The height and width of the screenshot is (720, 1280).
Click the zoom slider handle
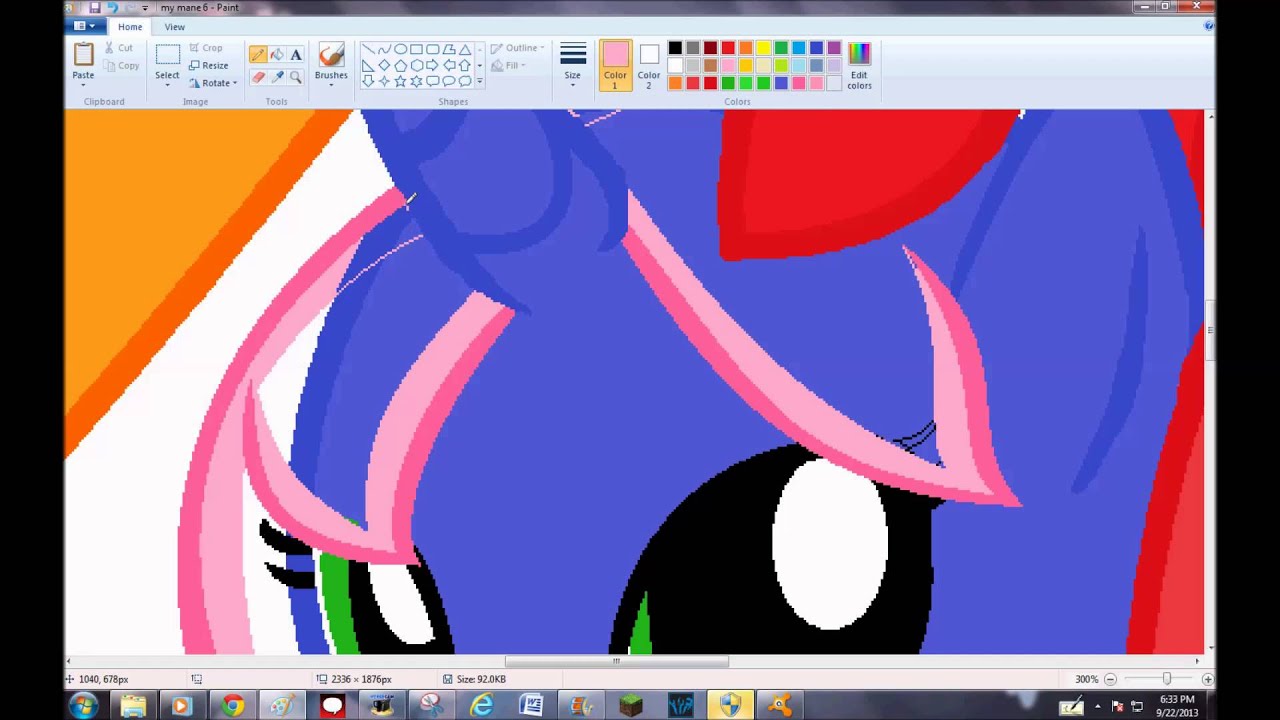(1167, 679)
